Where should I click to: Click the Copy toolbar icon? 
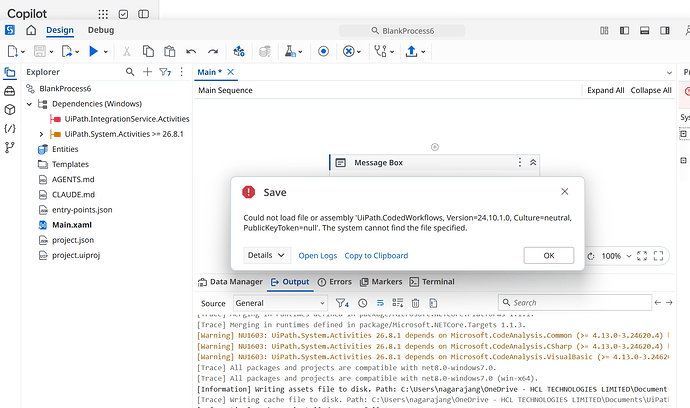click(x=148, y=51)
